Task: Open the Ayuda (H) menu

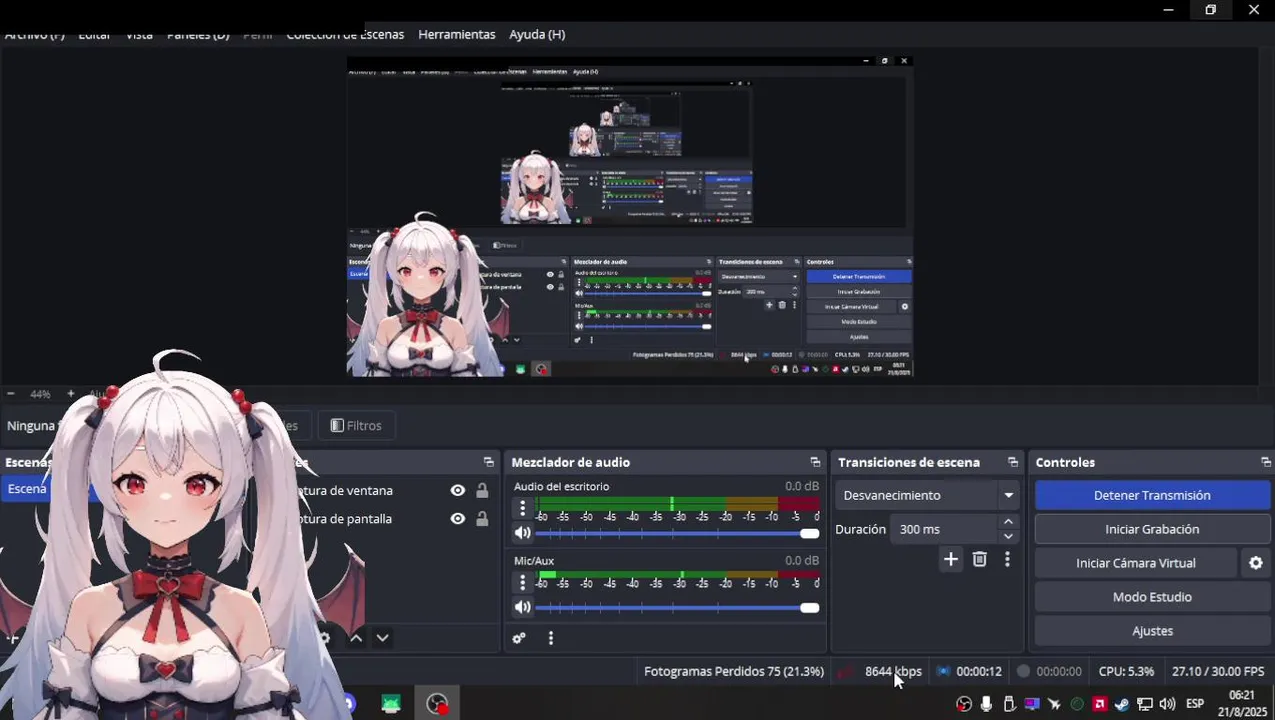Action: [537, 34]
